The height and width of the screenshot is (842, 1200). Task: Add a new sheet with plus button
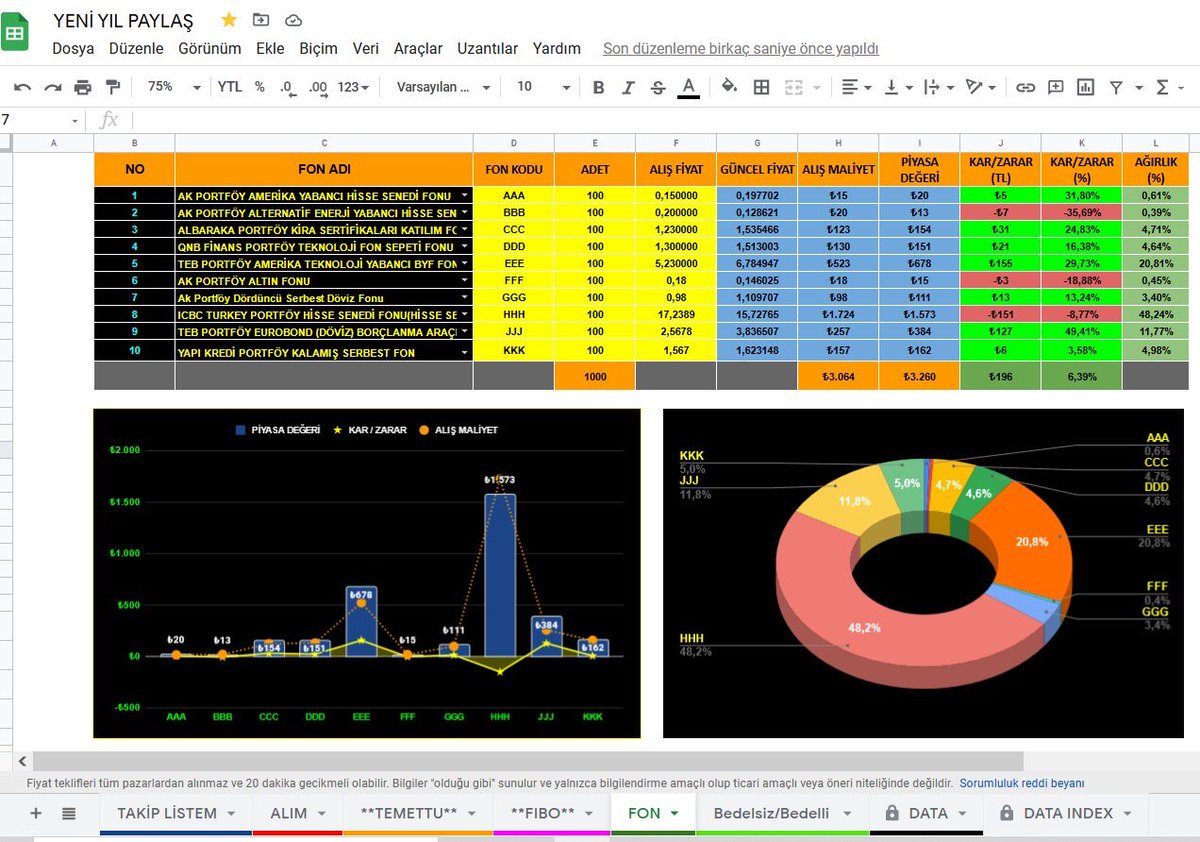click(36, 813)
